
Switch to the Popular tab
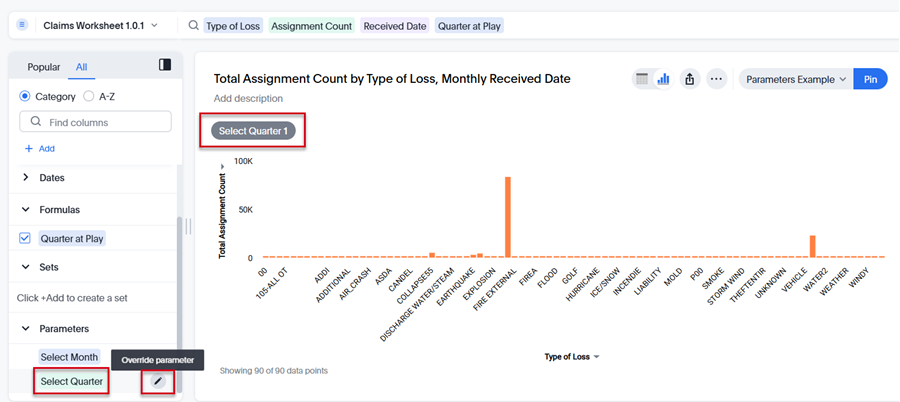(x=44, y=67)
